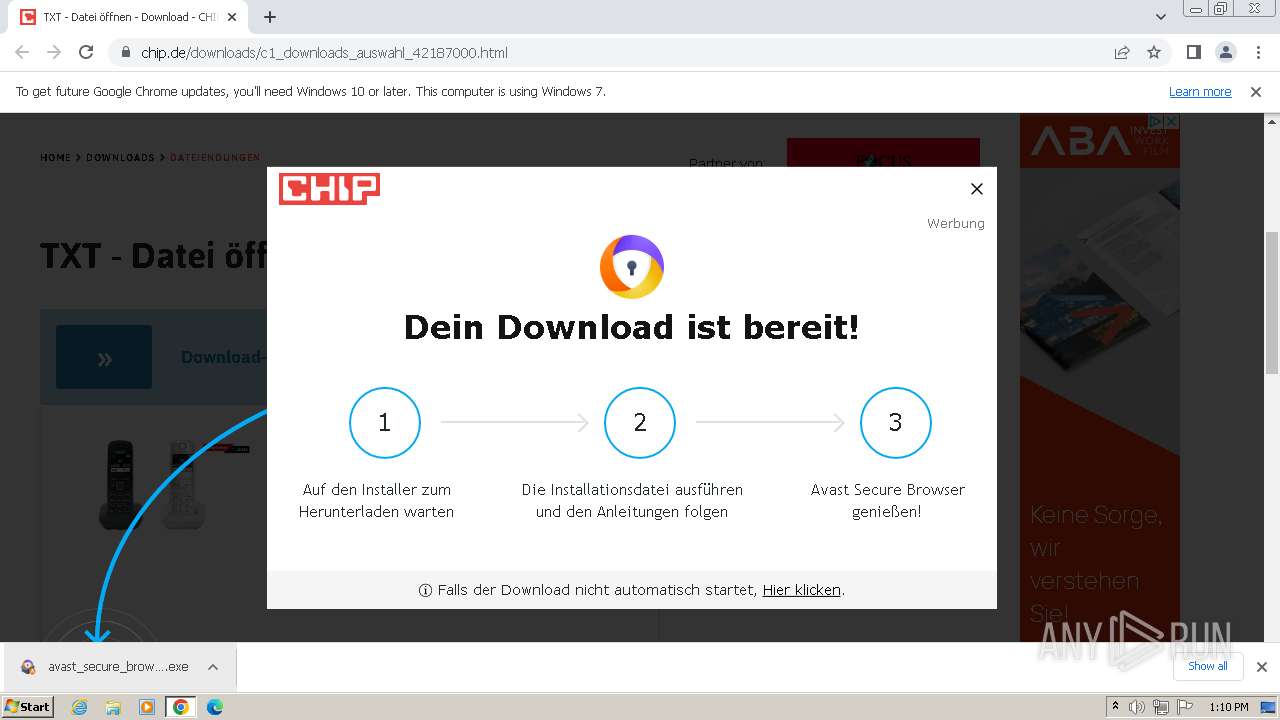Close the downloads bar
Image resolution: width=1280 pixels, height=720 pixels.
click(x=1262, y=667)
